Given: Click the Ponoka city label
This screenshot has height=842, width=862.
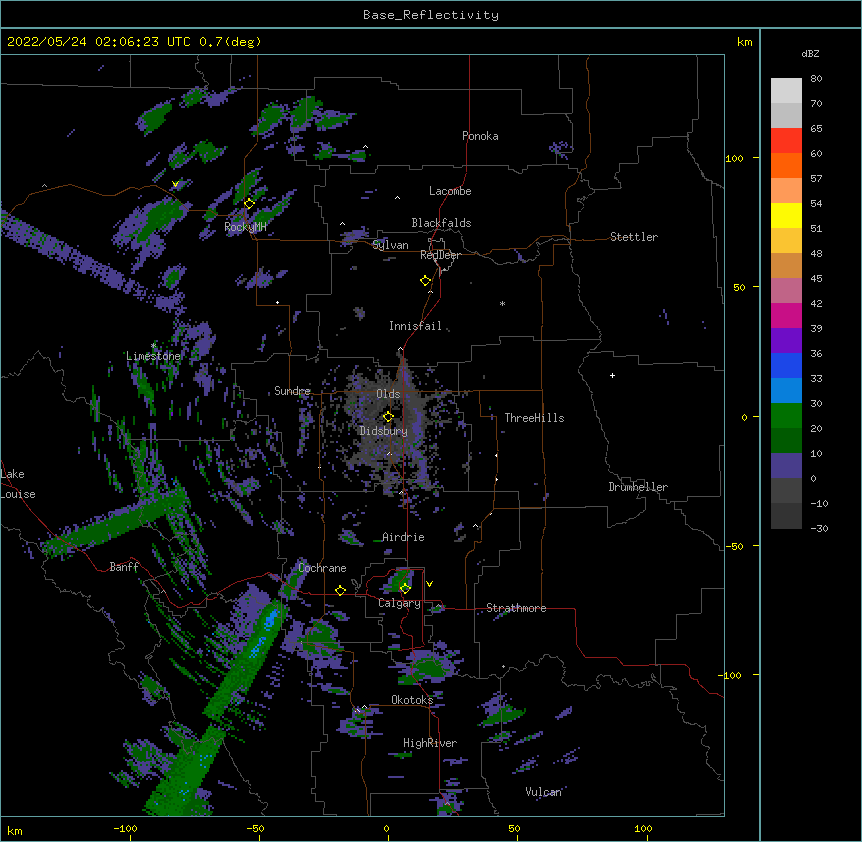Looking at the screenshot, I should [x=480, y=136].
